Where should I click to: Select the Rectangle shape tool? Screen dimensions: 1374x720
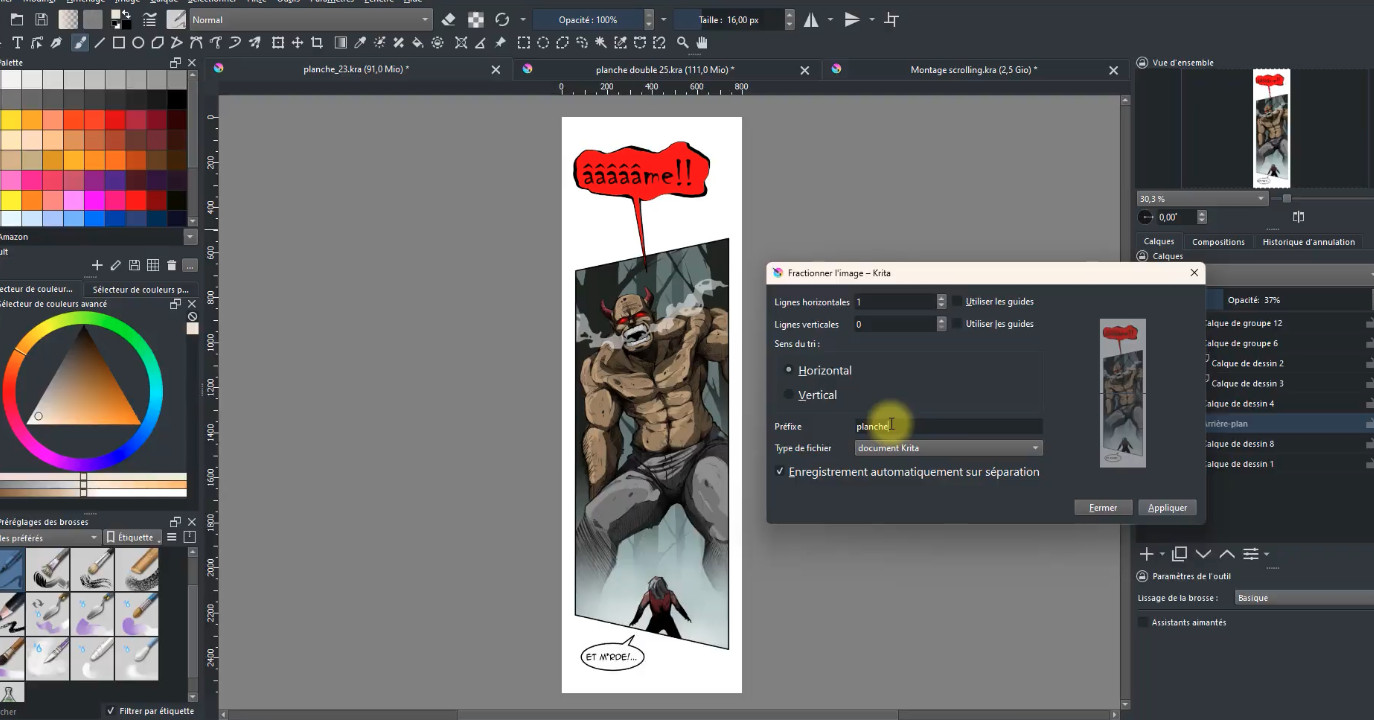pyautogui.click(x=118, y=43)
